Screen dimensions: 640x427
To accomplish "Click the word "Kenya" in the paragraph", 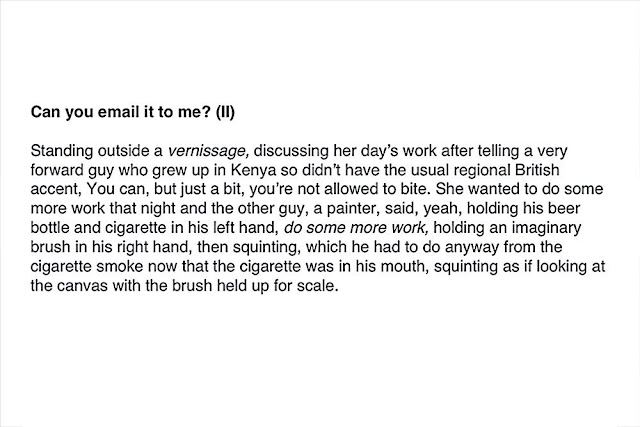I will (253, 171).
